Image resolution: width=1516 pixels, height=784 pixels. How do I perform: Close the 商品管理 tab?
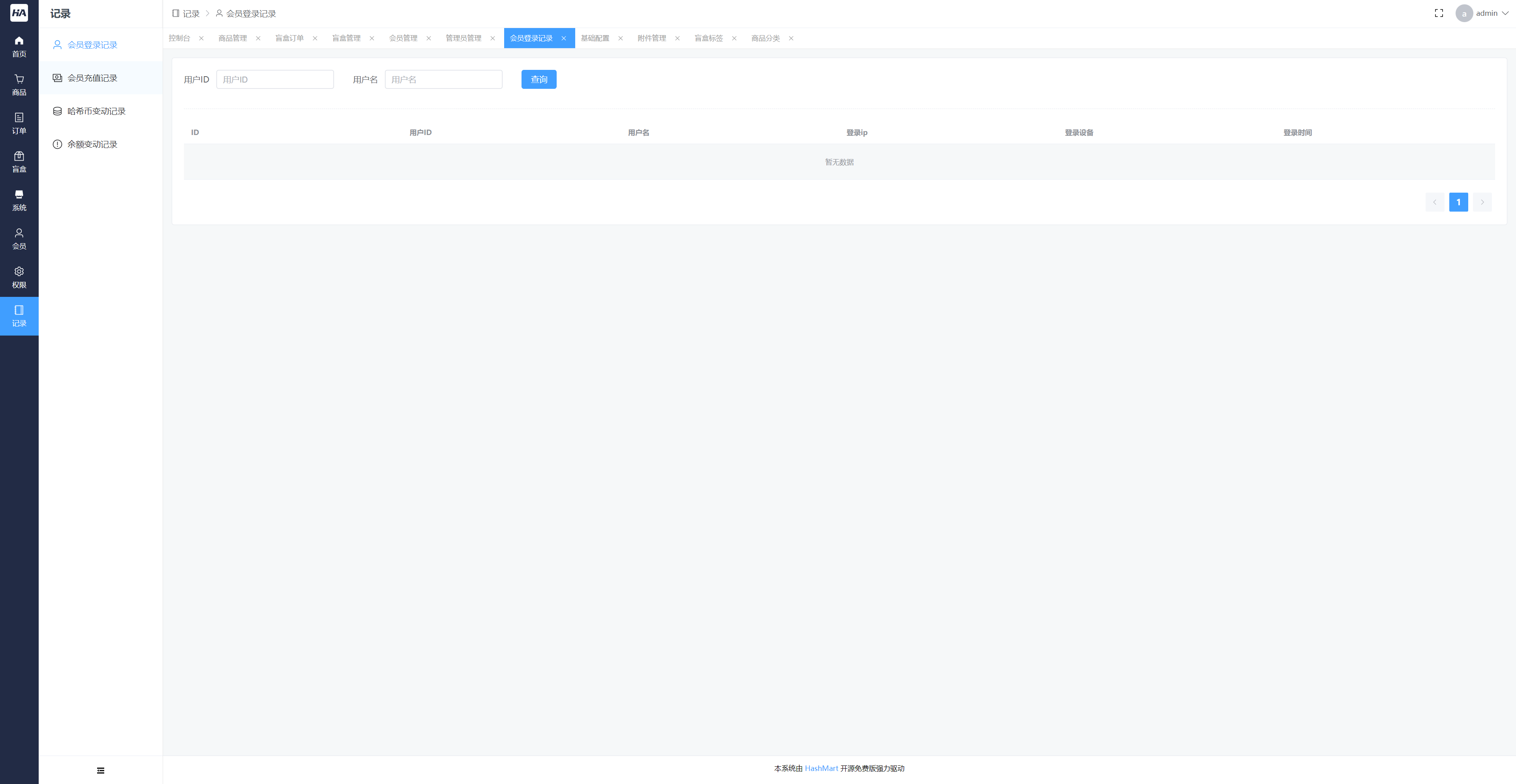pyautogui.click(x=258, y=38)
